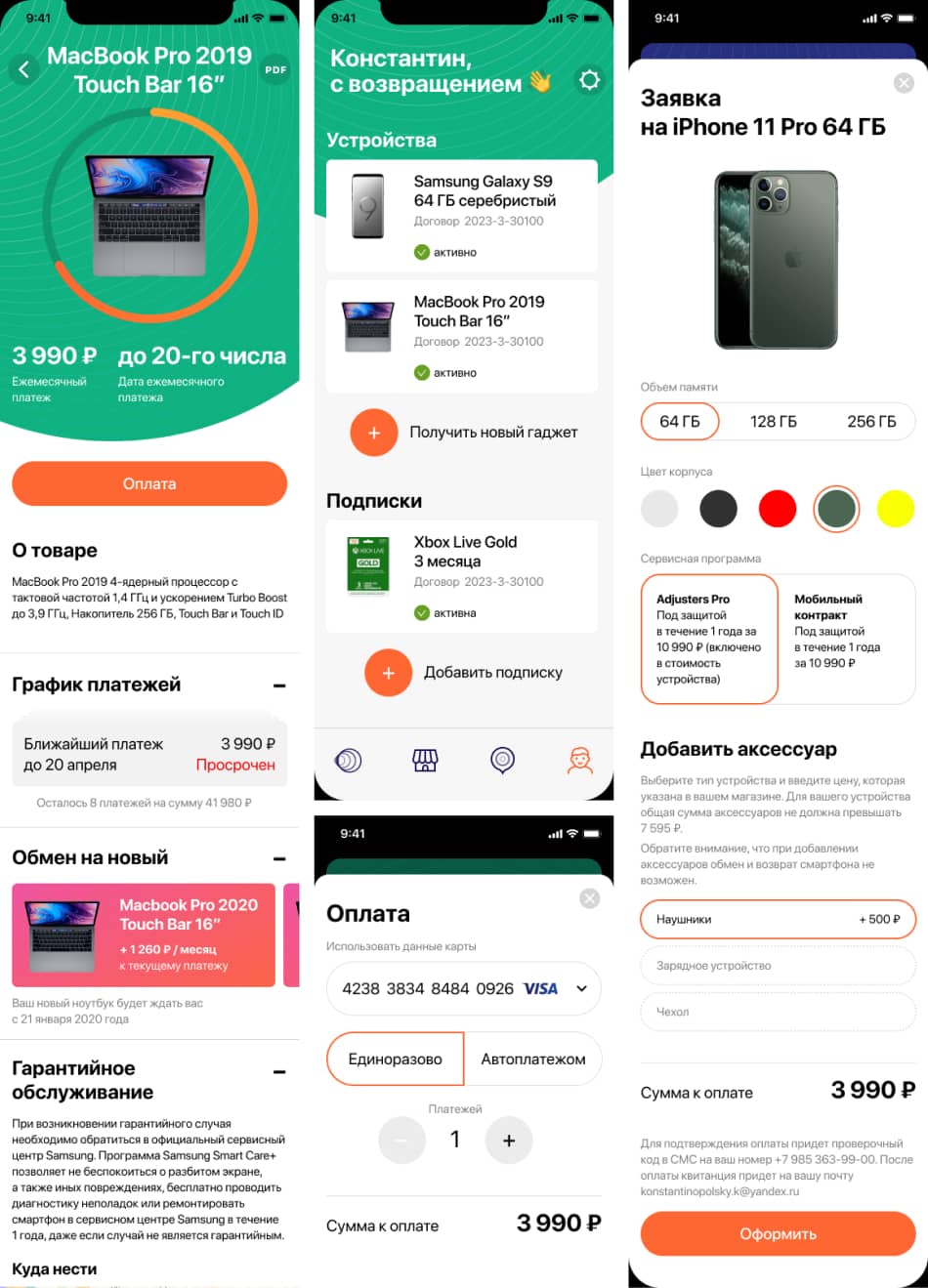The width and height of the screenshot is (928, 1288).
Task: Select the 128 ГБ memory option
Action: tap(773, 422)
